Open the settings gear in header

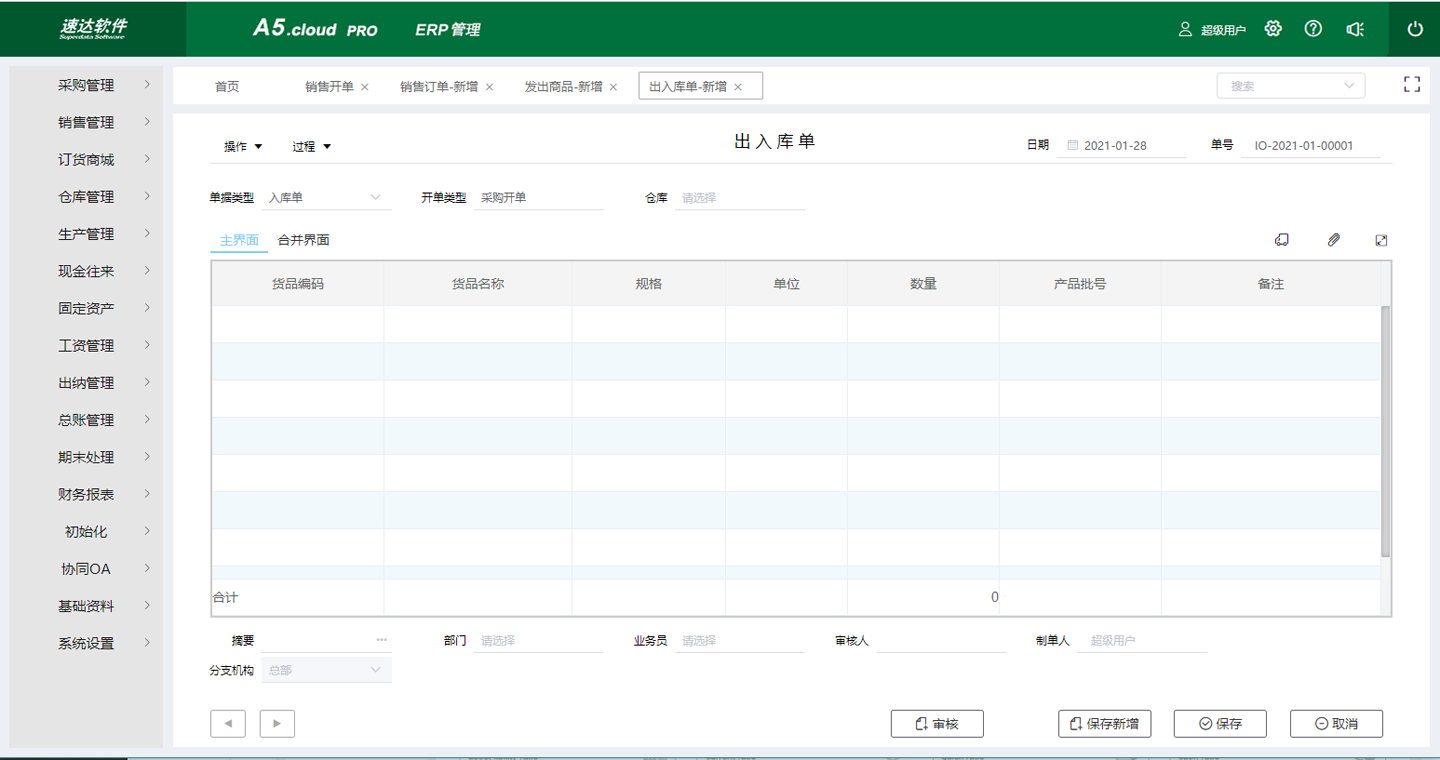pos(1273,29)
